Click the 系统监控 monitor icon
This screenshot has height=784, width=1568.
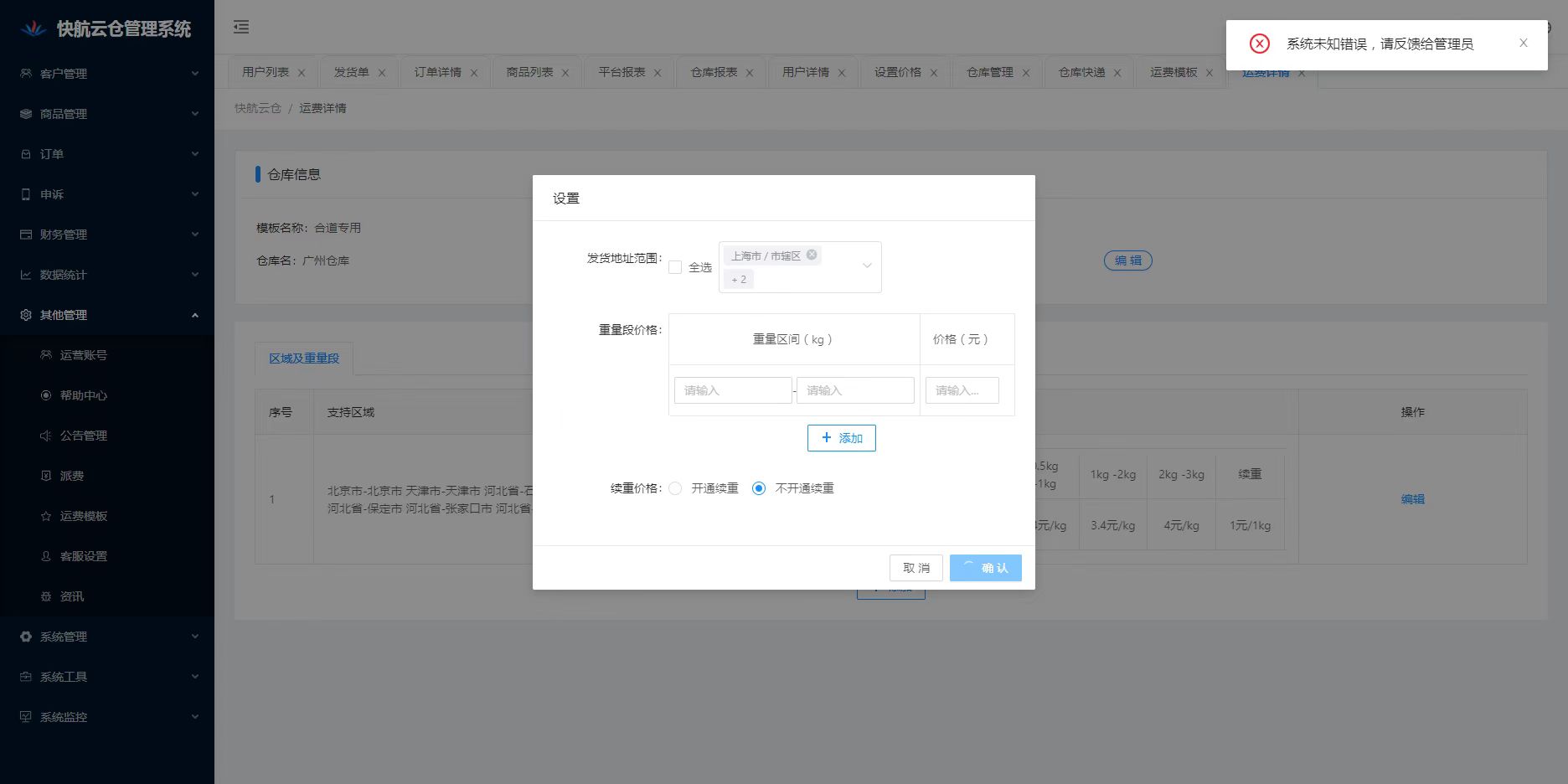26,717
